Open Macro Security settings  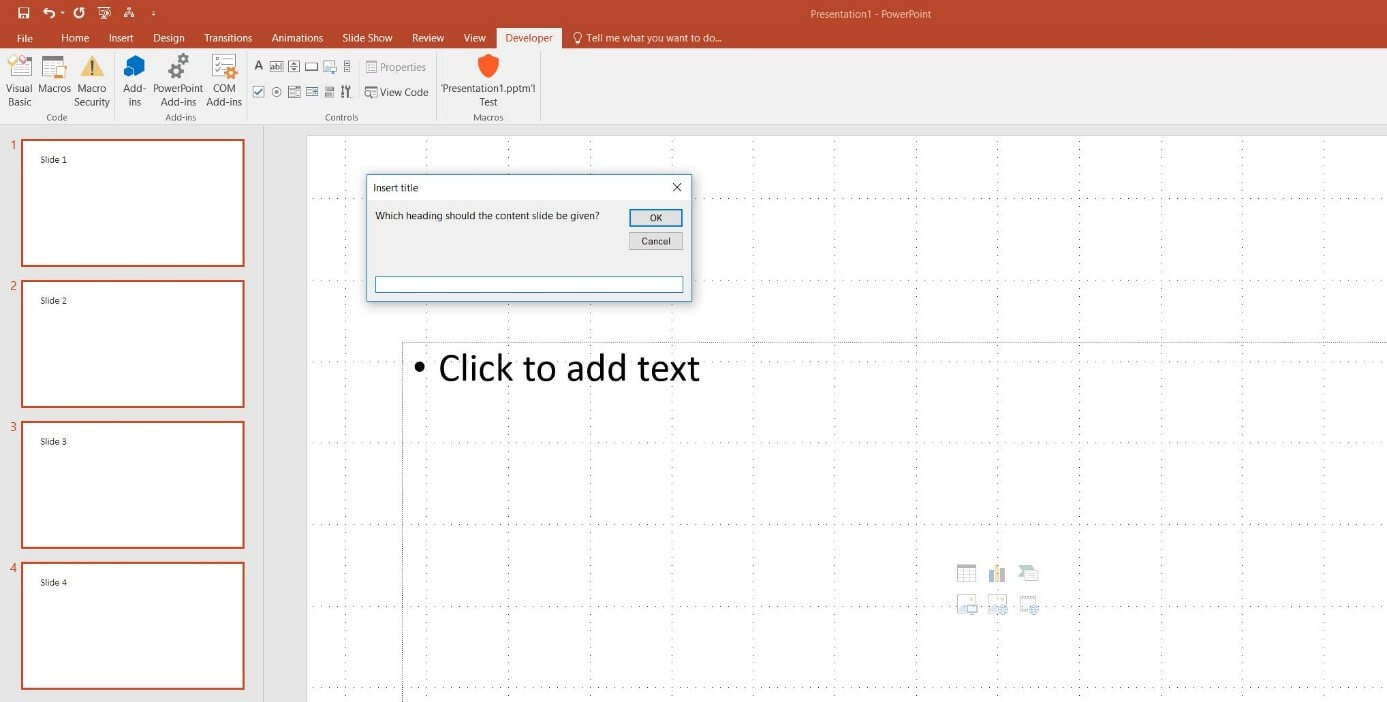coord(92,81)
